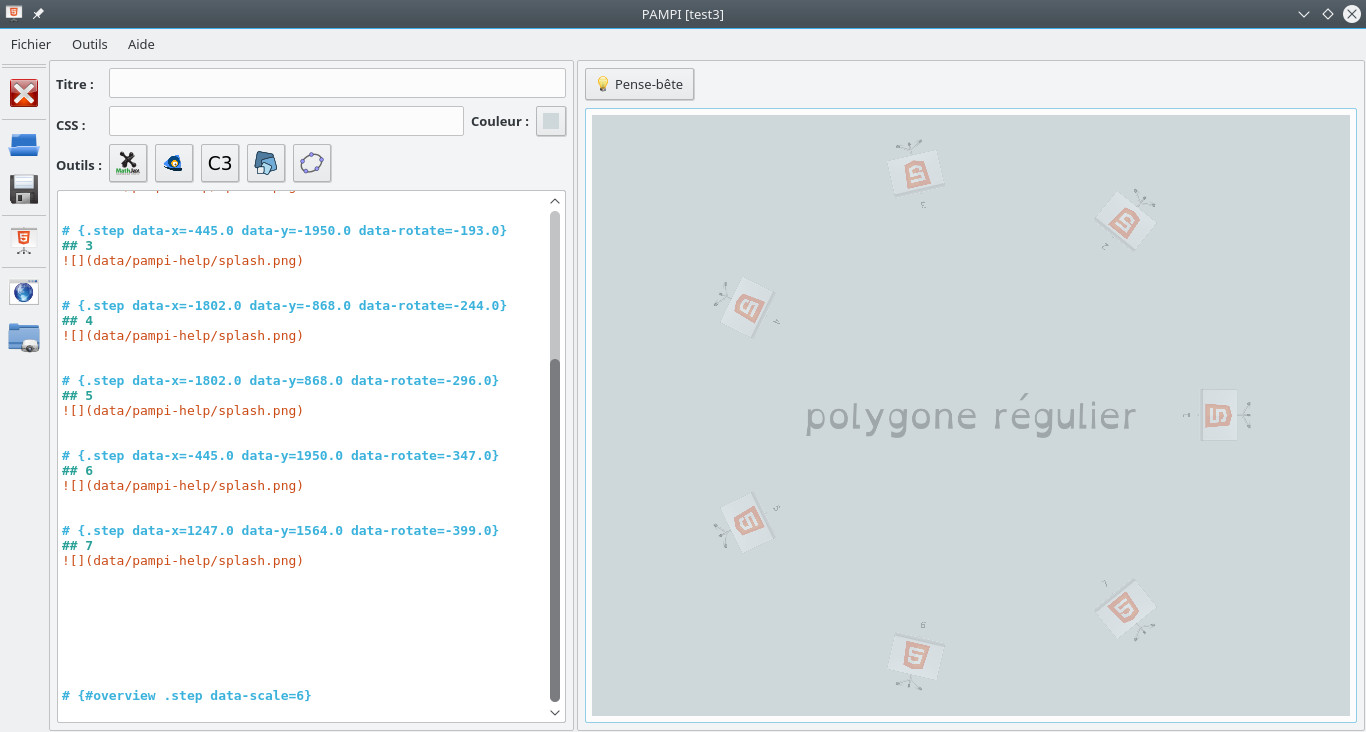Viewport: 1366px width, 732px height.
Task: Click the line with data-y=1950.0 data-rotate=-347.0
Action: coord(280,455)
